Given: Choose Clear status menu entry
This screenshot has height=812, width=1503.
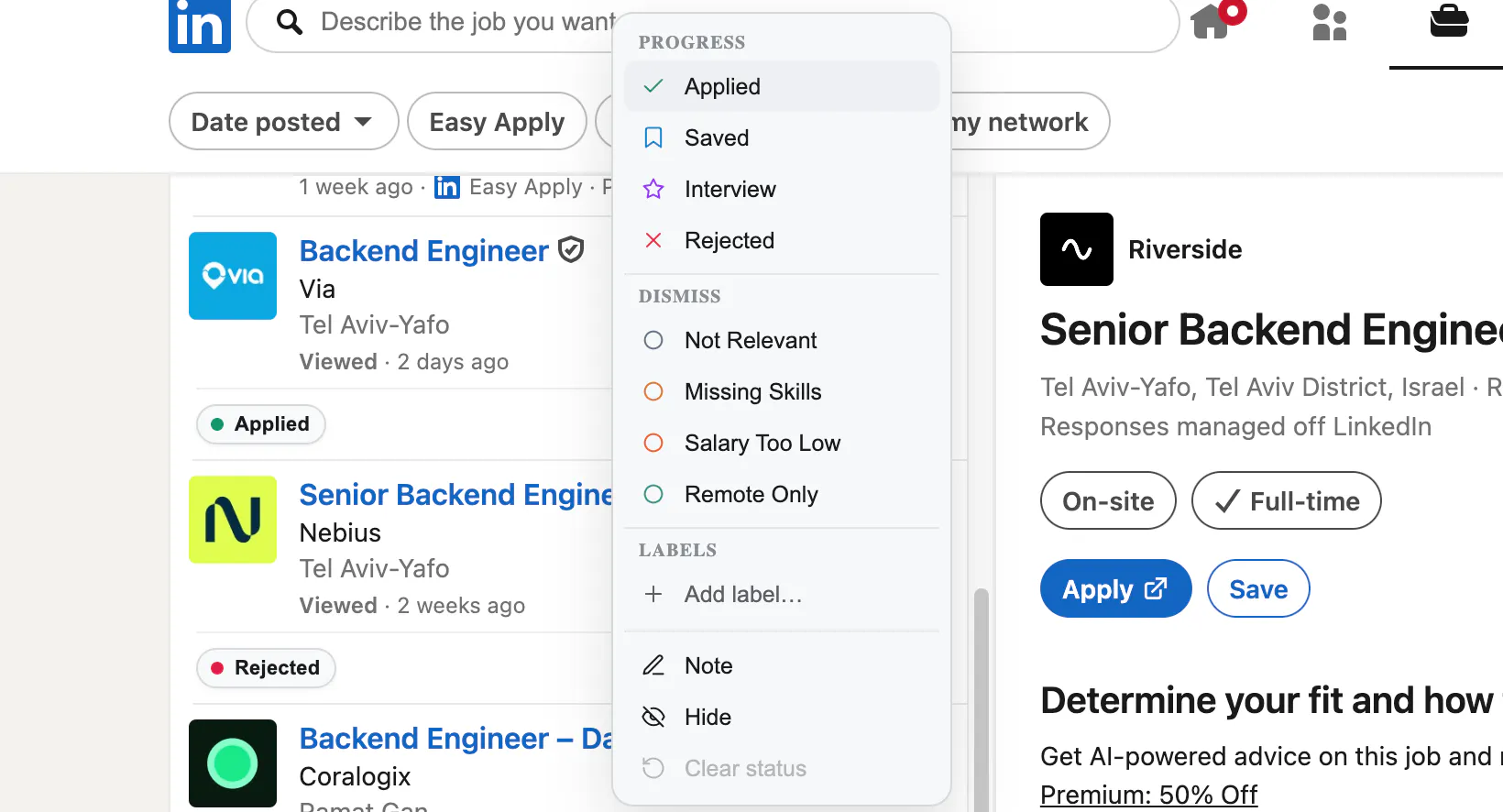Looking at the screenshot, I should click(x=782, y=768).
